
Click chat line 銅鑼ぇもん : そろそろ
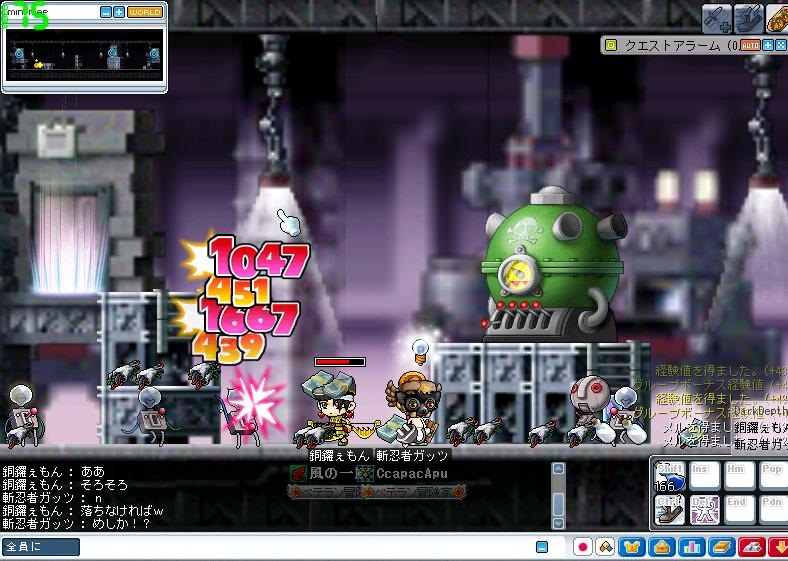tap(65, 485)
